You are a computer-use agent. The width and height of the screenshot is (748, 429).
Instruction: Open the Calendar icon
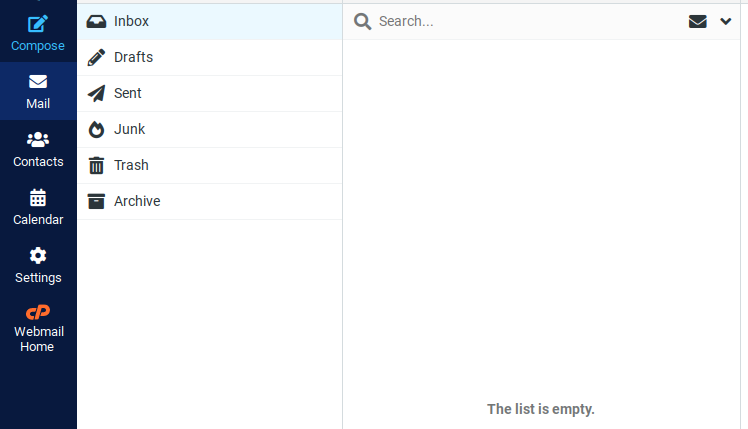click(38, 198)
